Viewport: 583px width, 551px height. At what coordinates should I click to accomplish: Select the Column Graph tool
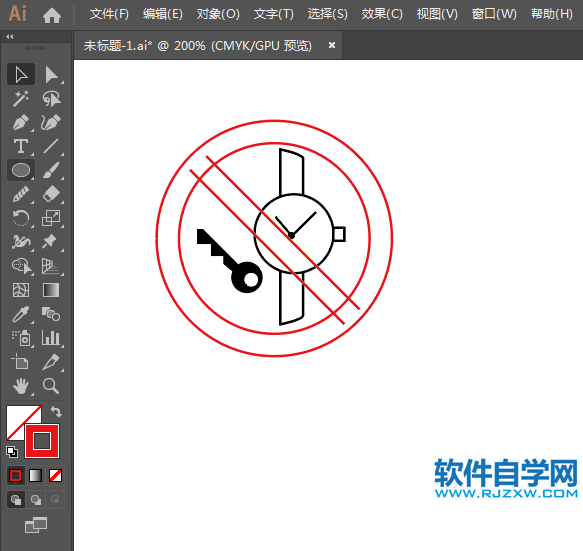51,338
